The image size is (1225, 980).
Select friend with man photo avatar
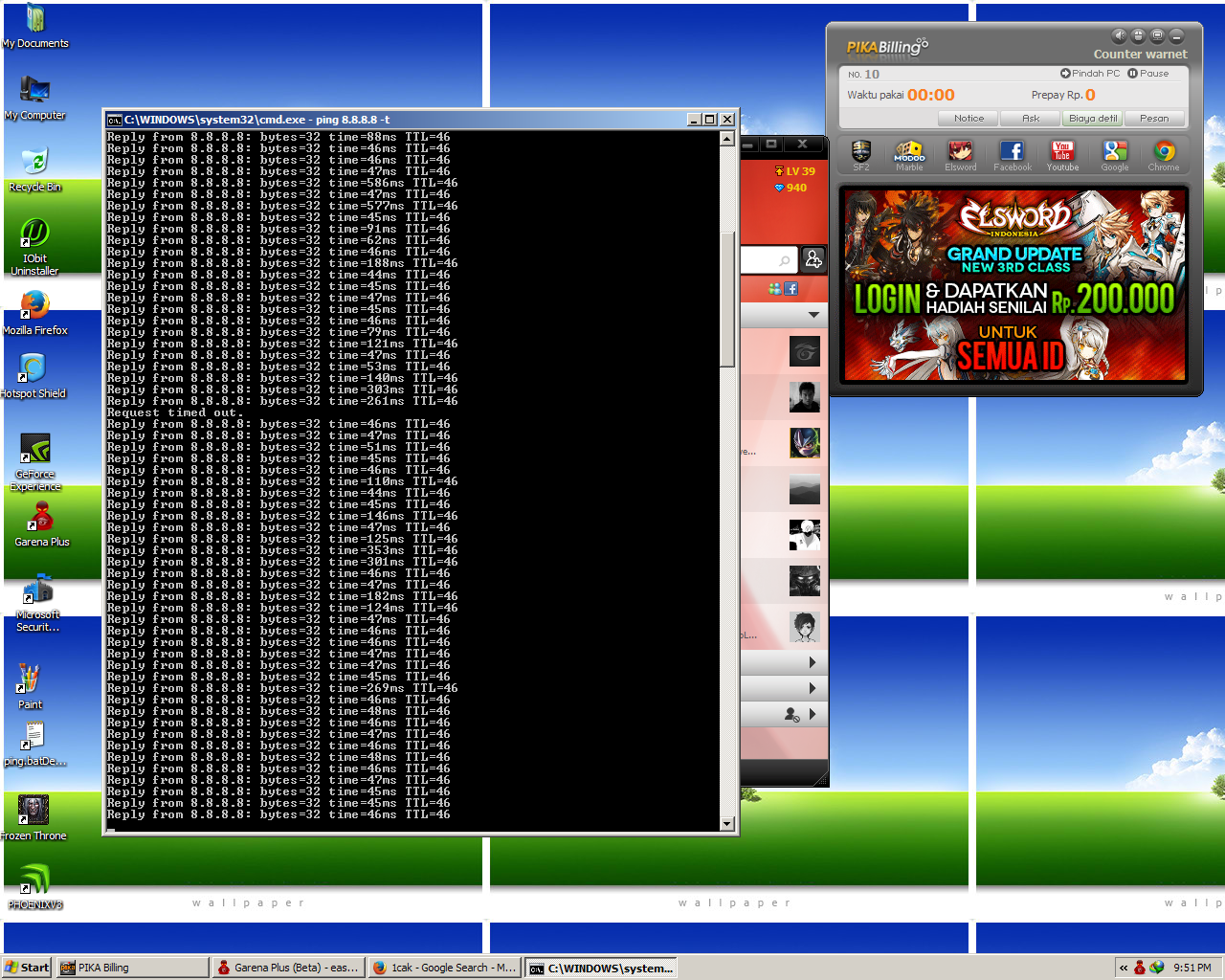pos(804,397)
